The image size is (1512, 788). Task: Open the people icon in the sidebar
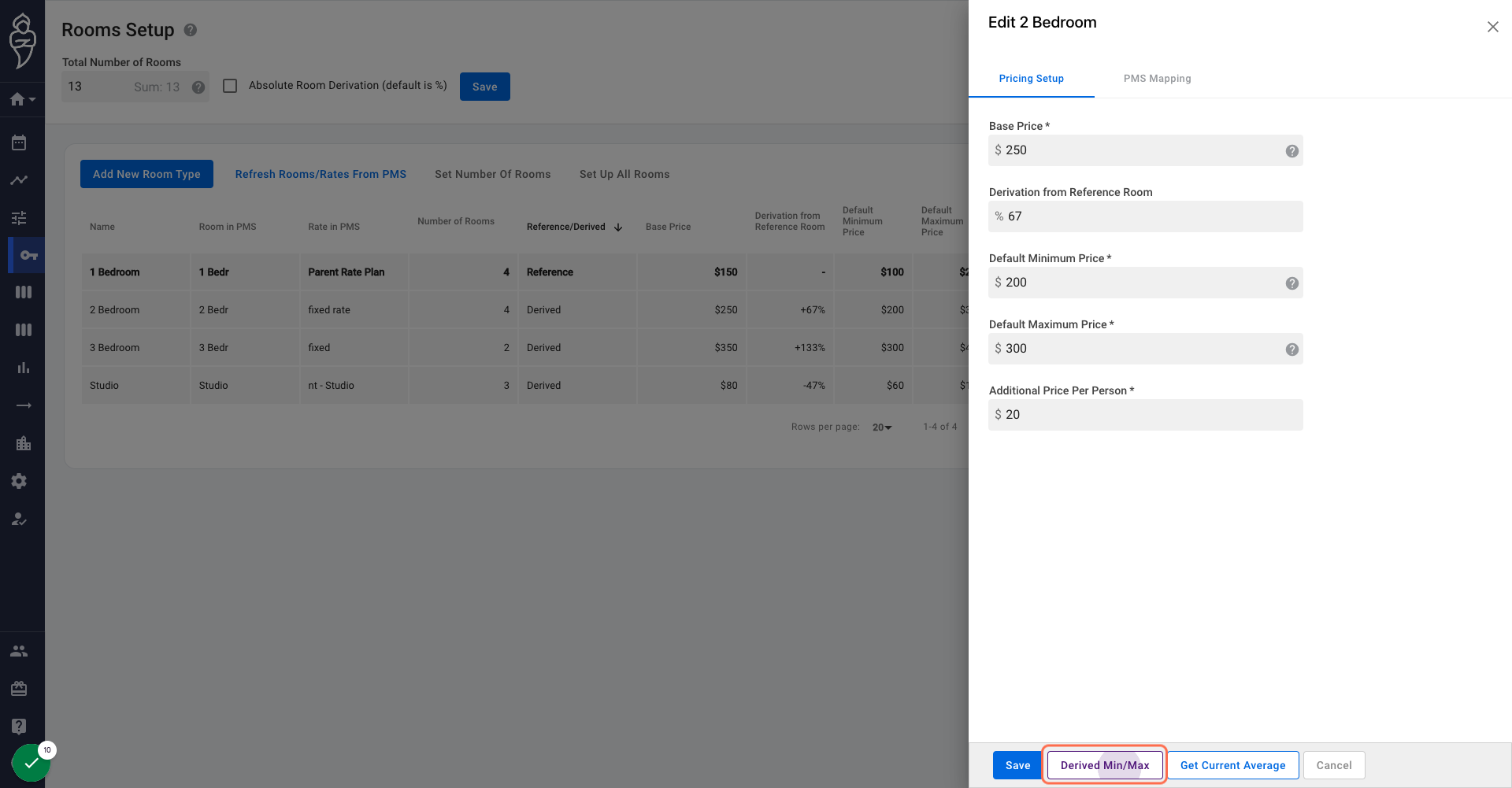19,651
